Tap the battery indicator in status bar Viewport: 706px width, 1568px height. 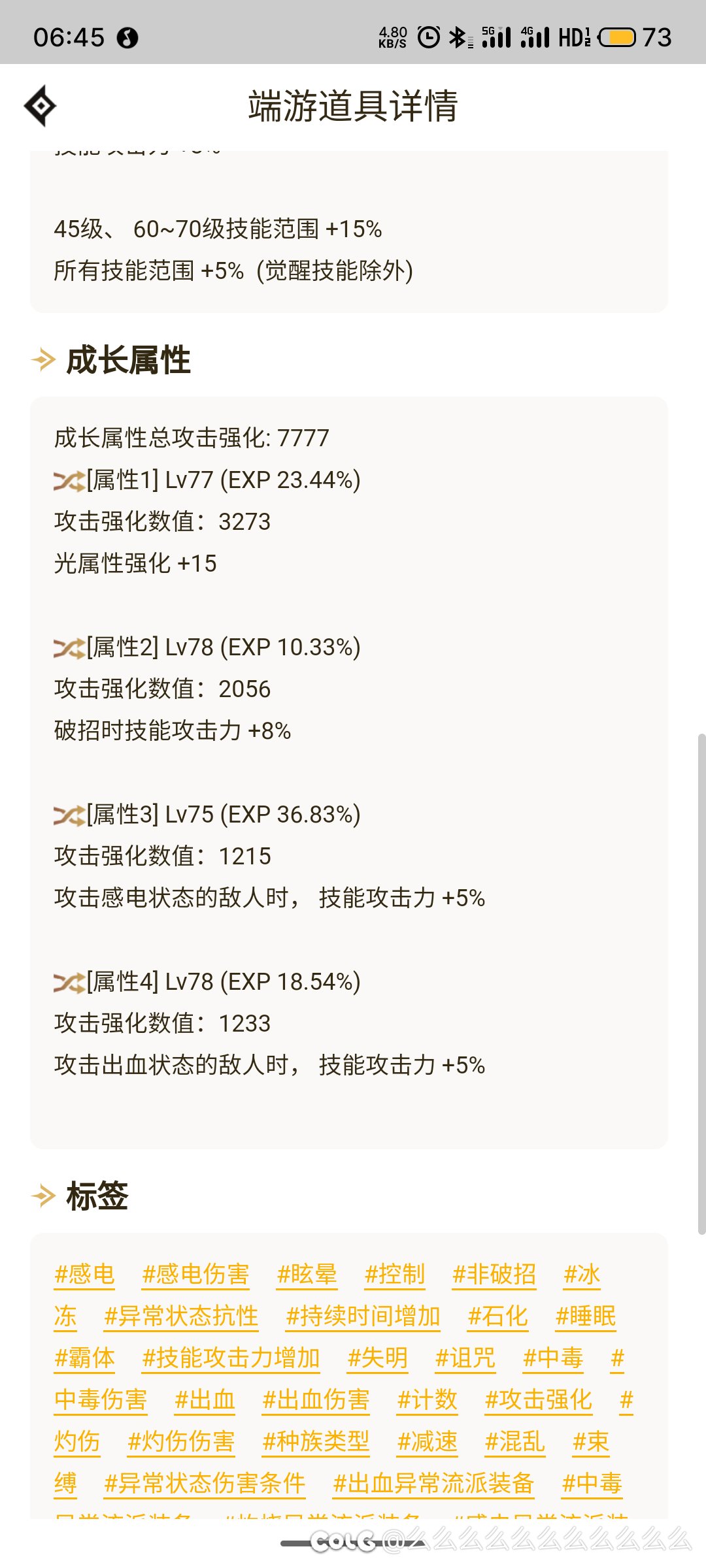[x=616, y=38]
